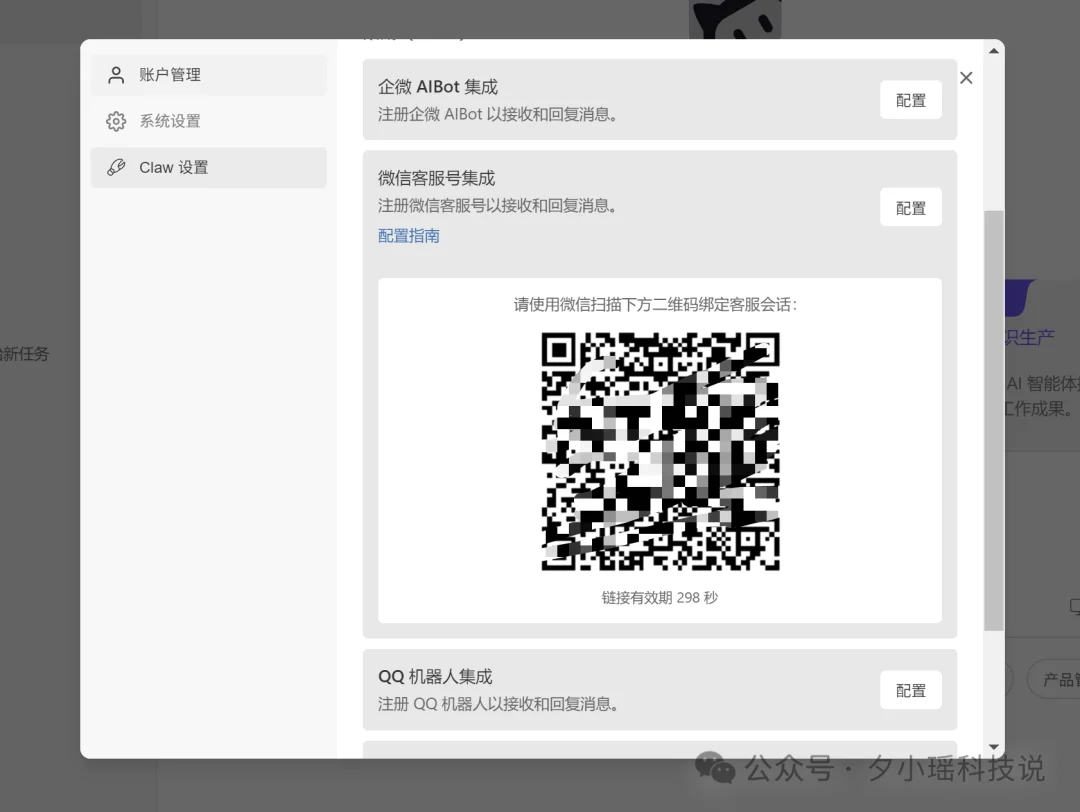1080x812 pixels.
Task: Open 配置 for 企微 AIBot 集成
Action: (x=910, y=100)
